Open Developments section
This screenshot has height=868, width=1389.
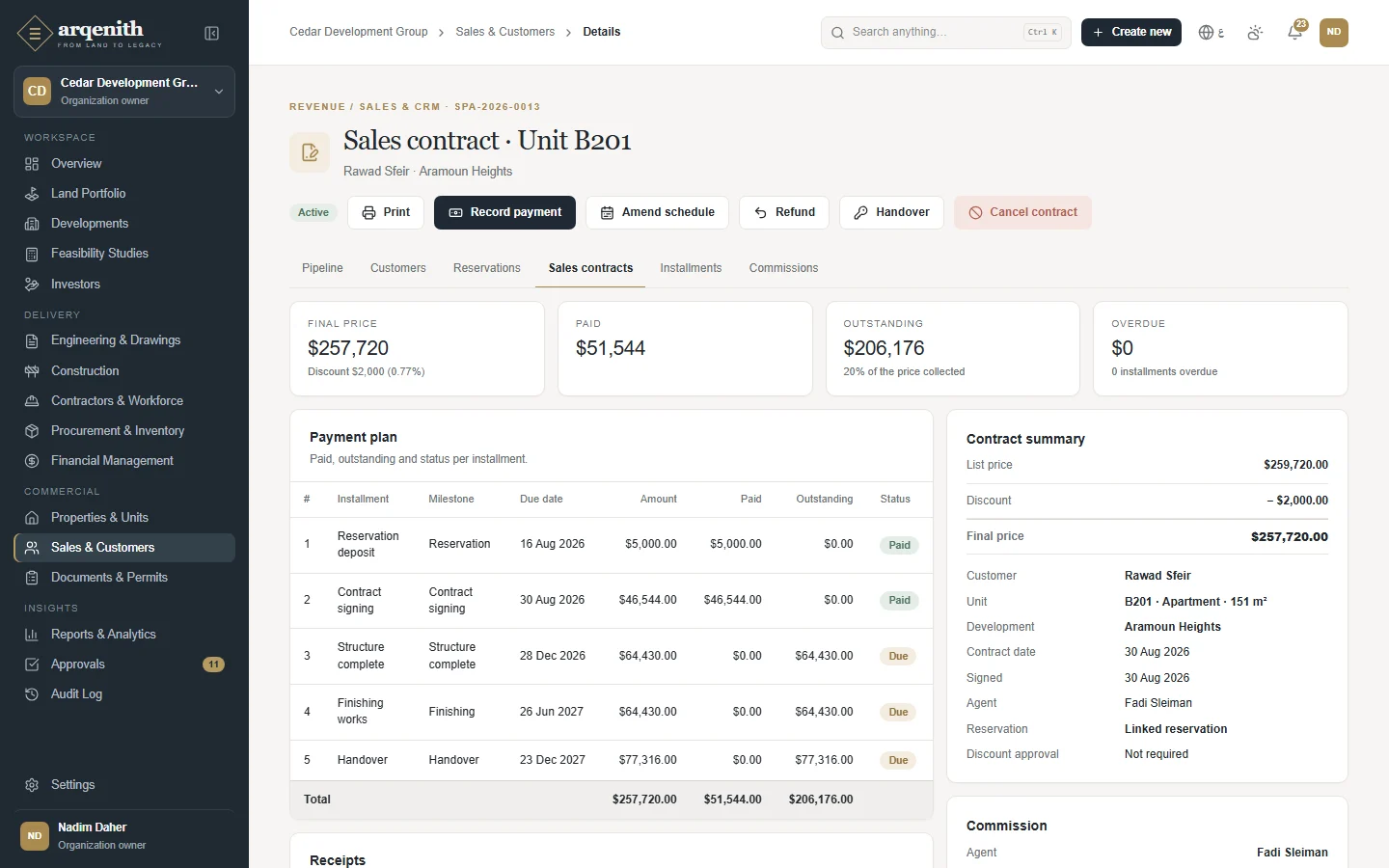(x=124, y=224)
